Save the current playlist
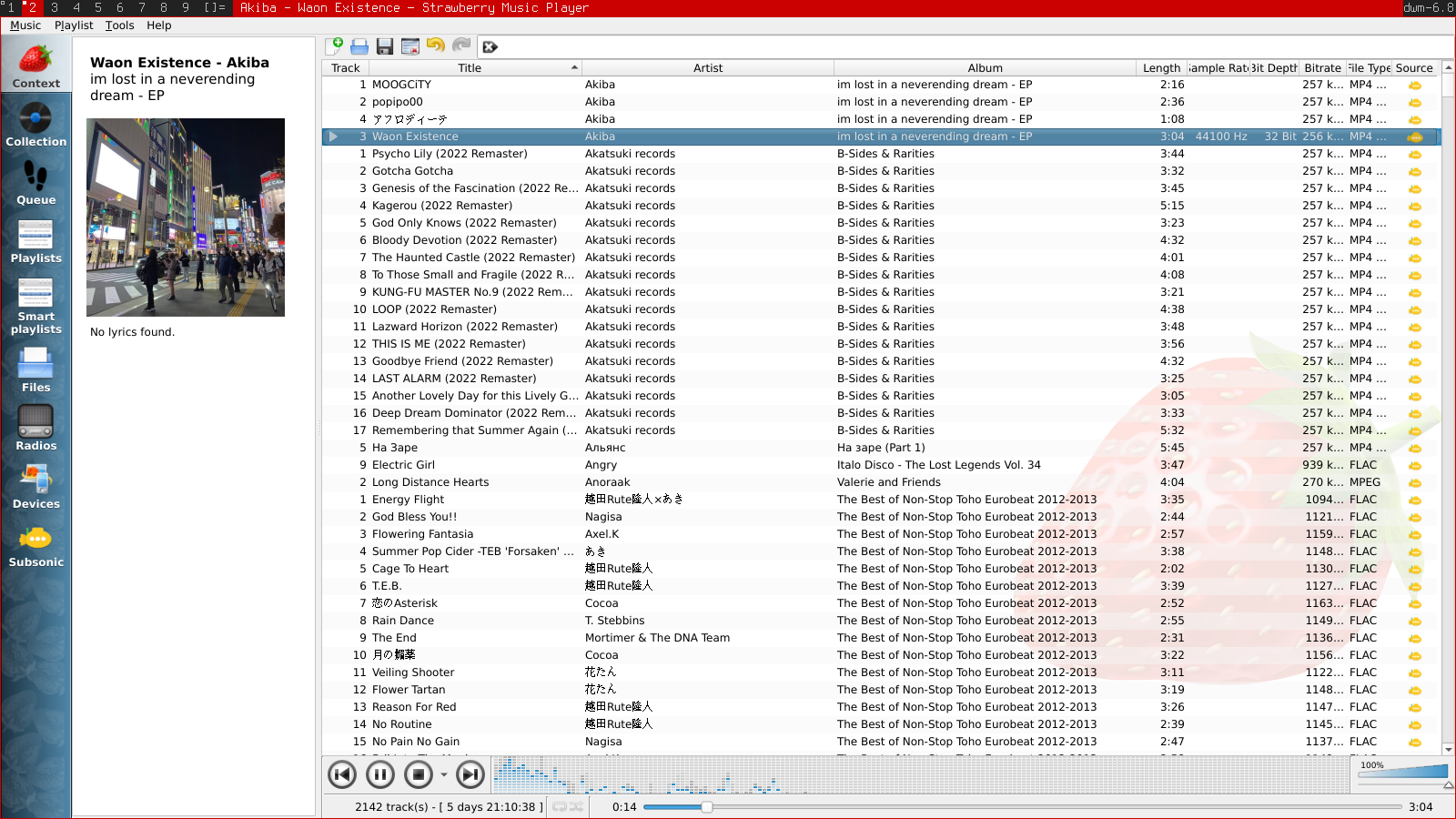The image size is (1456, 819). coord(385,46)
